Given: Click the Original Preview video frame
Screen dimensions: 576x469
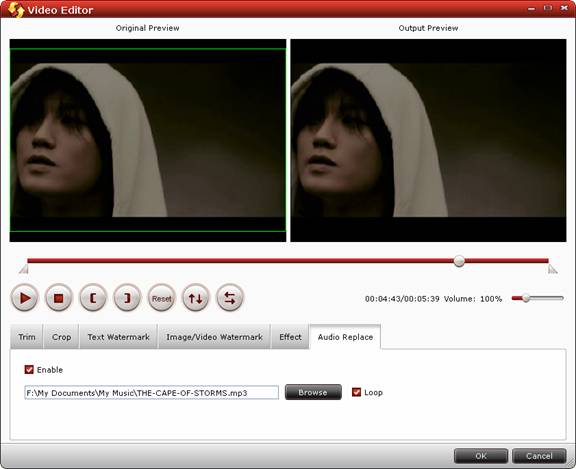Looking at the screenshot, I should coord(148,140).
